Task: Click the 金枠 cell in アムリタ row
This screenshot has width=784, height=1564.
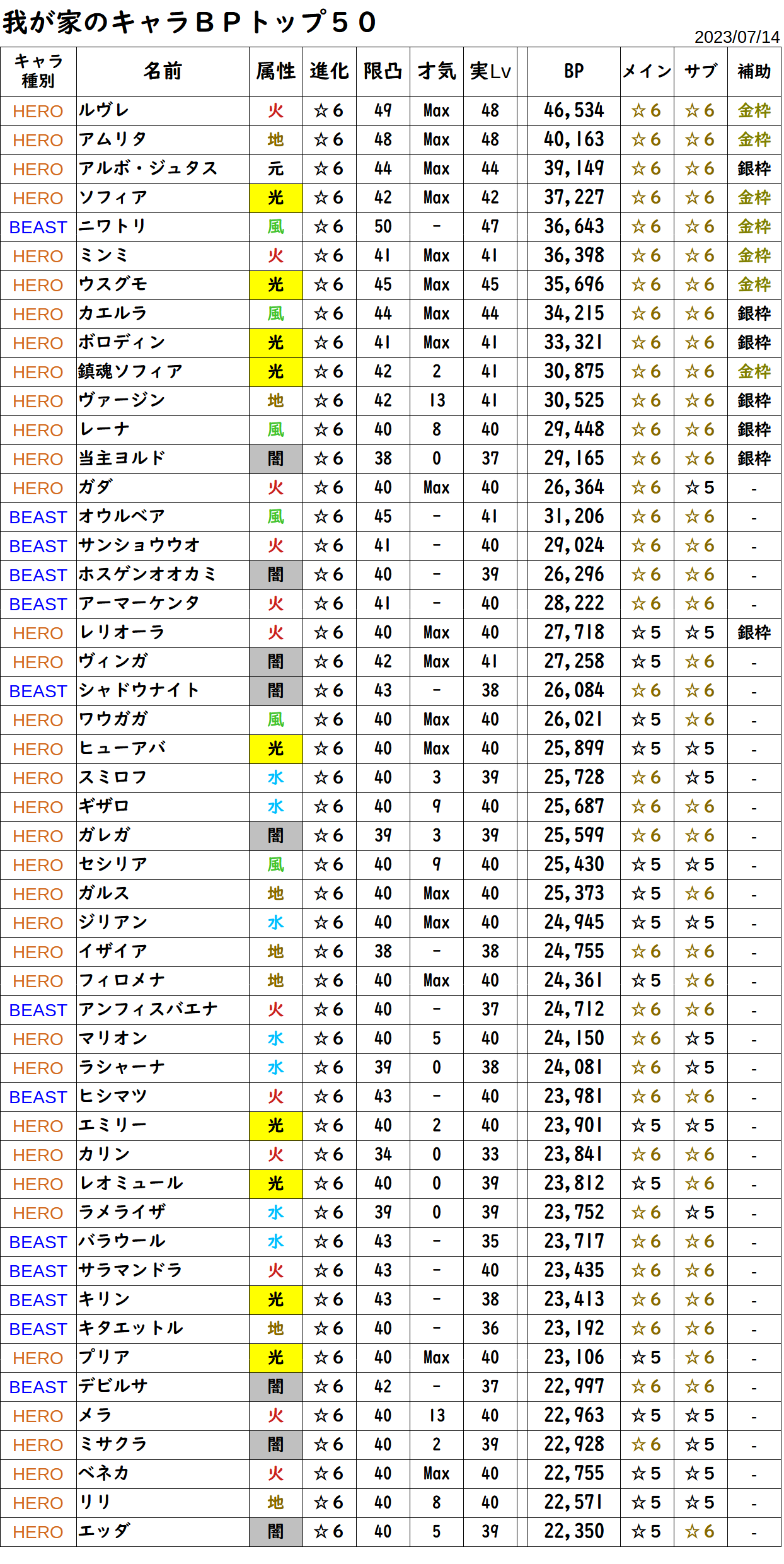Action: 754,139
